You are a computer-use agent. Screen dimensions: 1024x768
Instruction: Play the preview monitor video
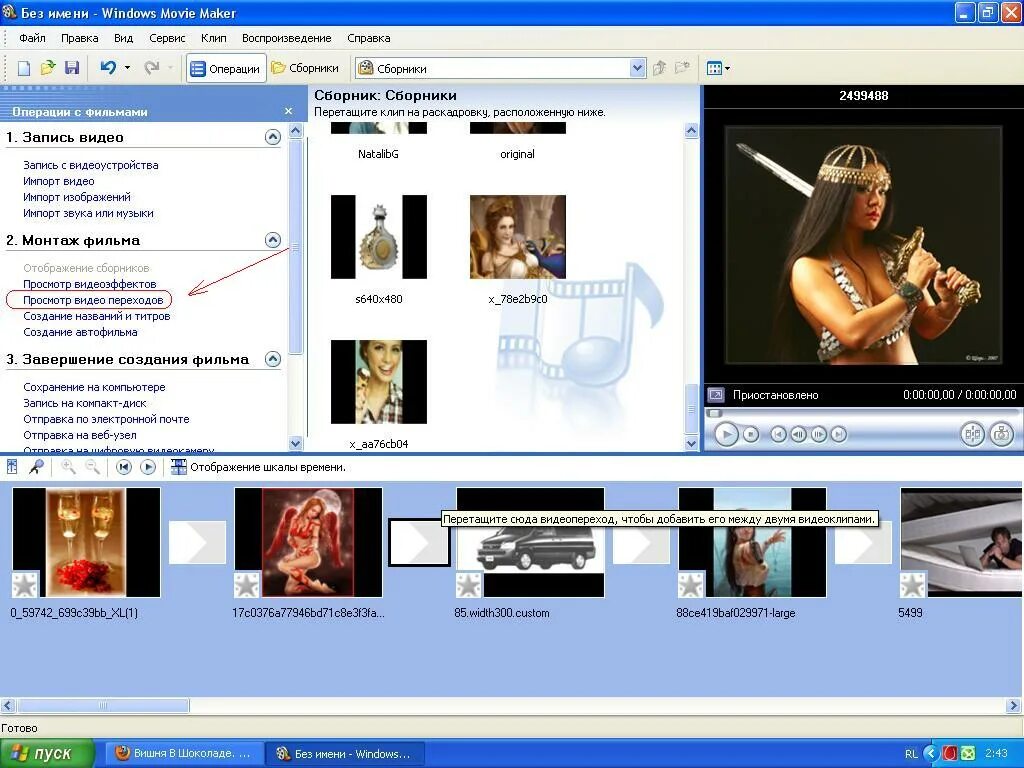726,434
